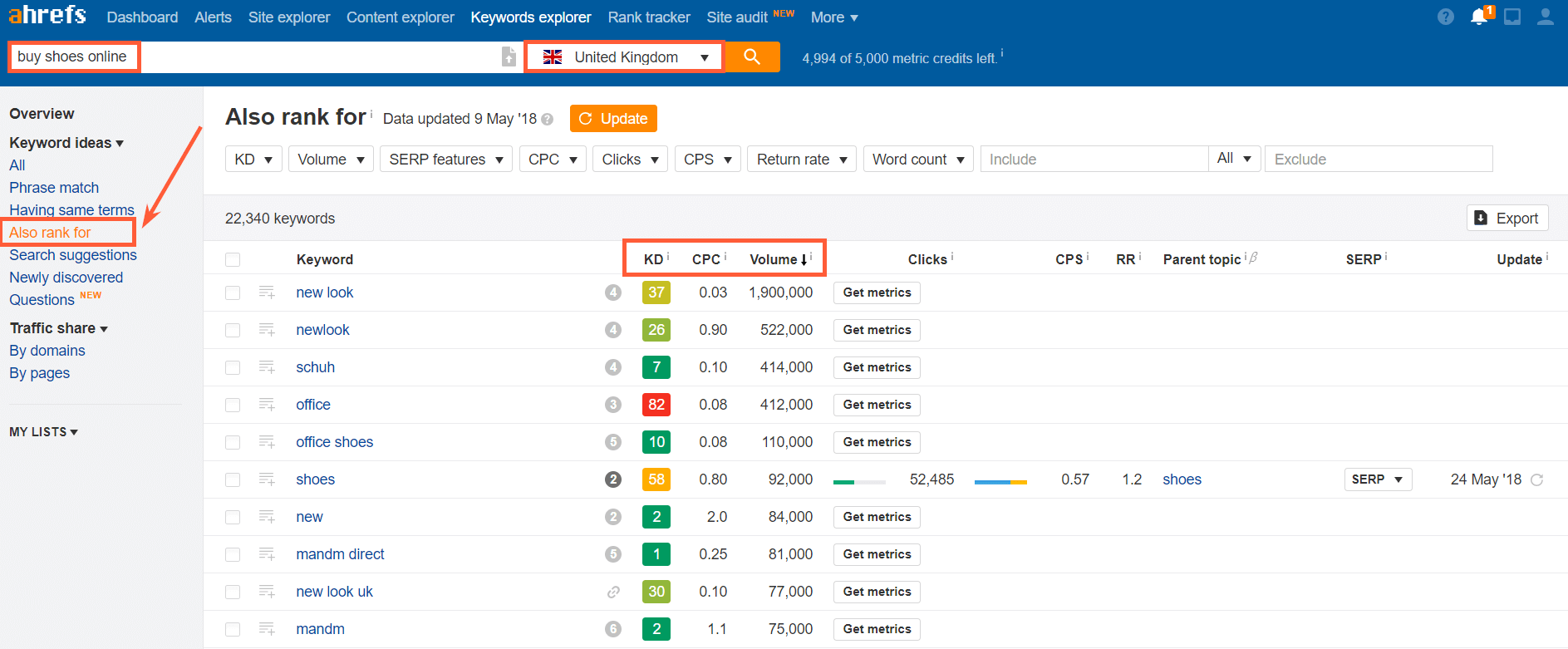Click the add-to-list icon for mandm

coord(267,629)
